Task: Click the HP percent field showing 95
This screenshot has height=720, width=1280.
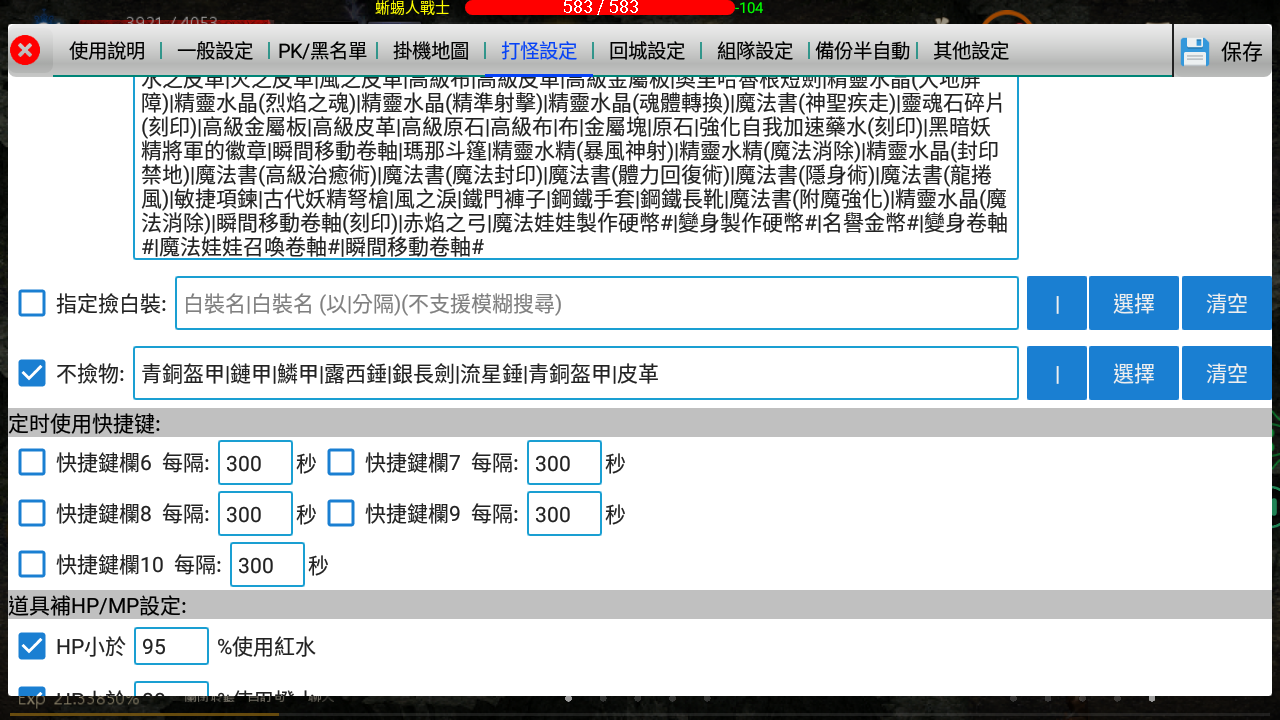Action: (x=171, y=647)
